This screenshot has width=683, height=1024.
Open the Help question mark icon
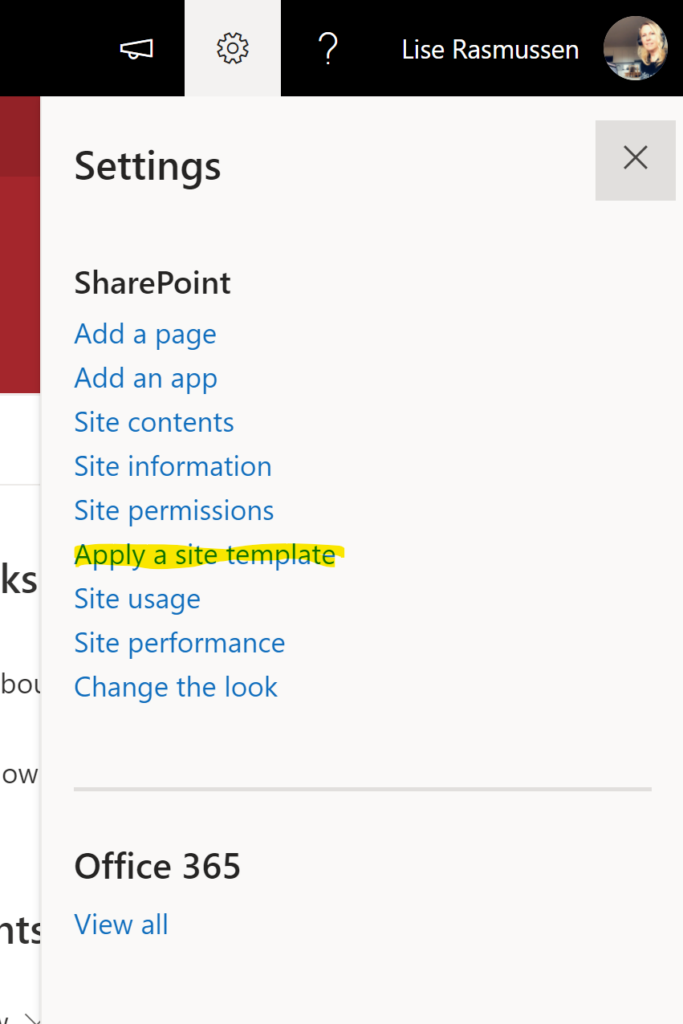pos(328,48)
